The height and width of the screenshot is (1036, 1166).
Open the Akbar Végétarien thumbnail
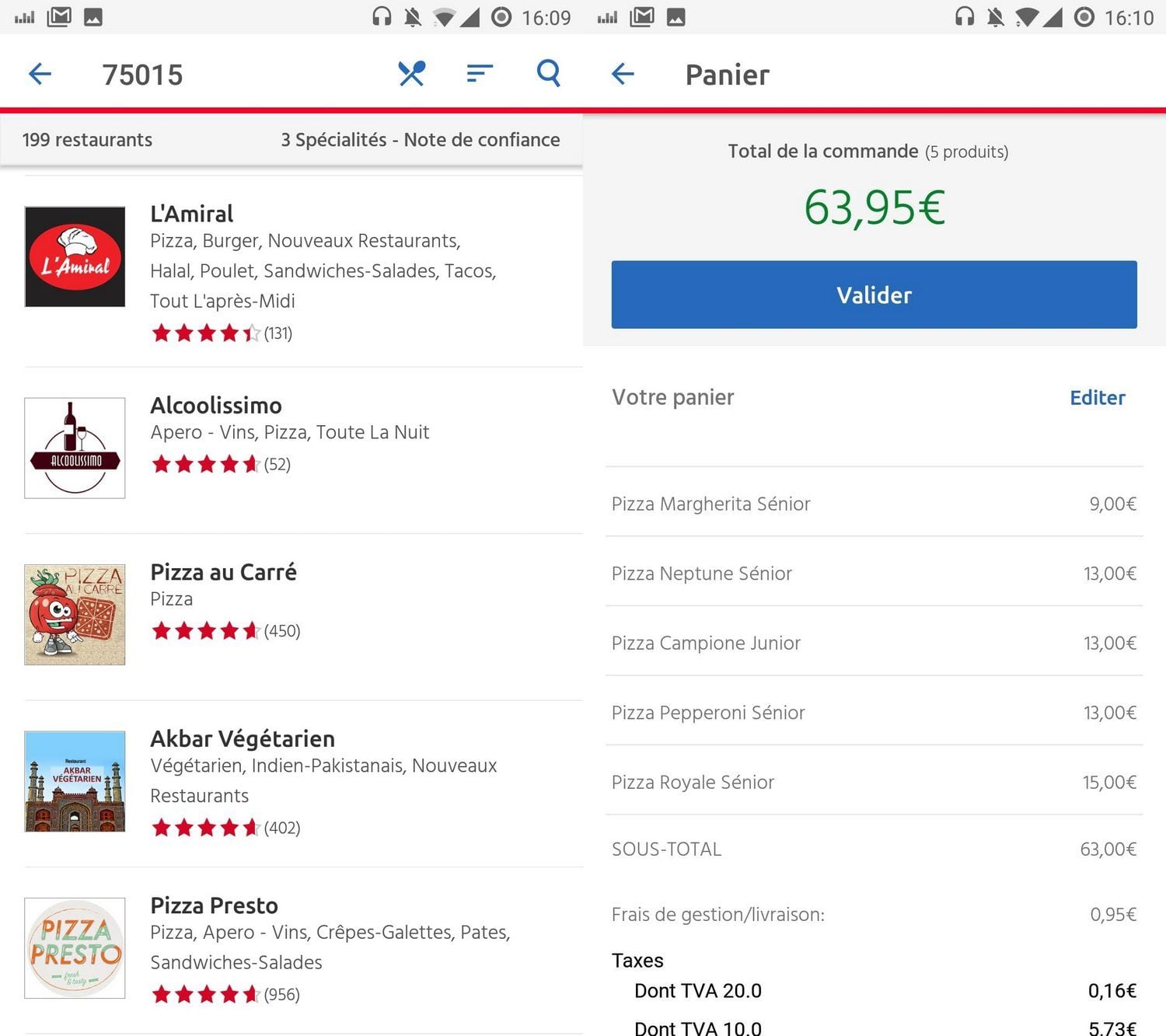(75, 781)
